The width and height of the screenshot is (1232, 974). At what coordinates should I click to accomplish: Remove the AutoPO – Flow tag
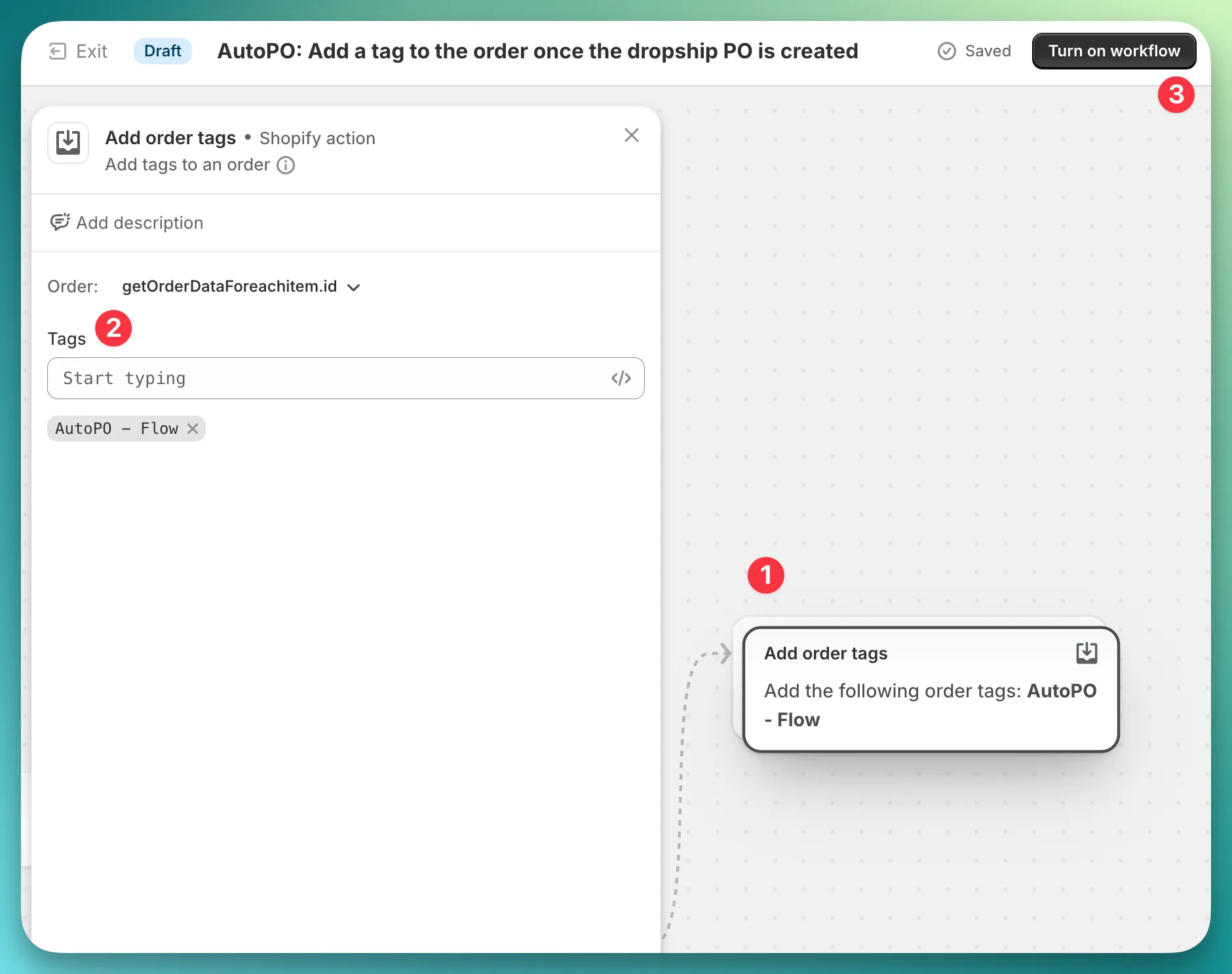[x=193, y=429]
